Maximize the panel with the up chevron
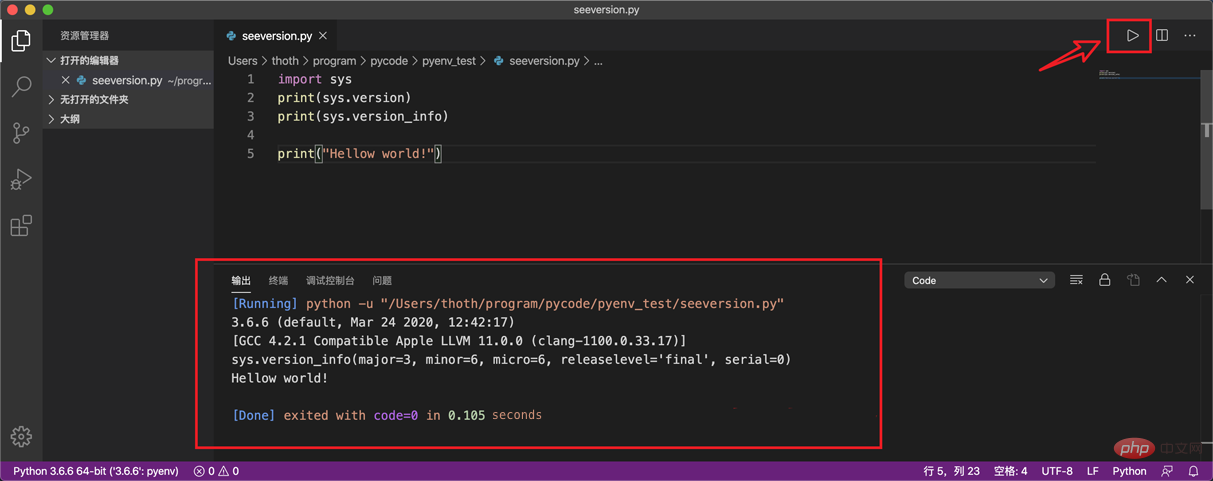The width and height of the screenshot is (1213, 481). [1162, 281]
